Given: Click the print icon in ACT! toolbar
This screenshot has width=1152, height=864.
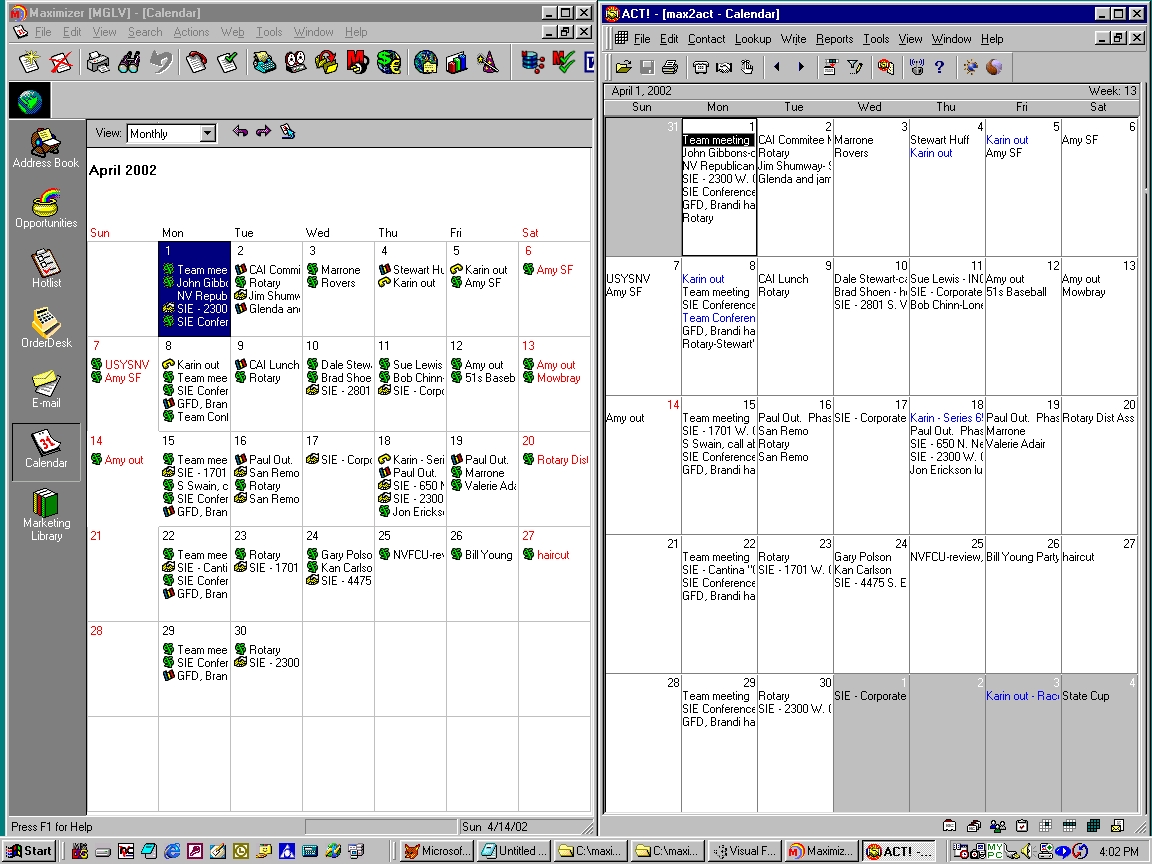Looking at the screenshot, I should (x=669, y=68).
